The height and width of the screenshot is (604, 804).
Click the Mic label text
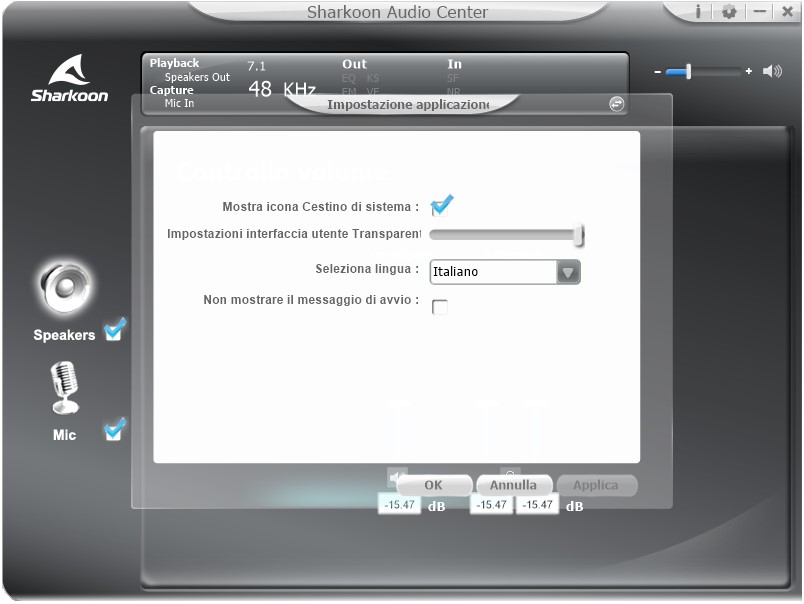64,435
